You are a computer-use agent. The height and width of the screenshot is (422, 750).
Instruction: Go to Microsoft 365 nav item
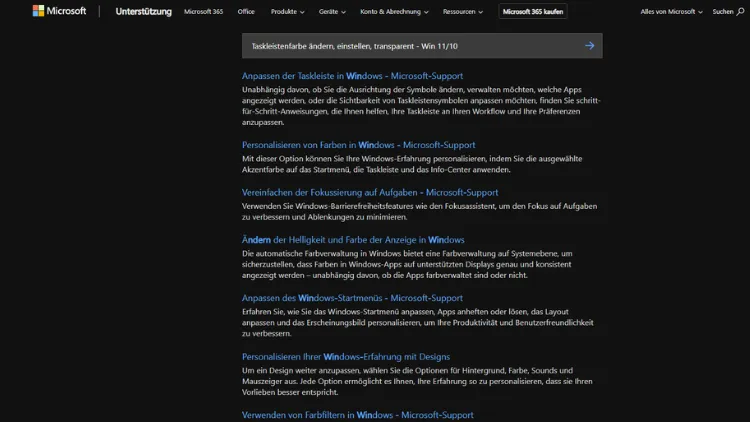(x=203, y=11)
